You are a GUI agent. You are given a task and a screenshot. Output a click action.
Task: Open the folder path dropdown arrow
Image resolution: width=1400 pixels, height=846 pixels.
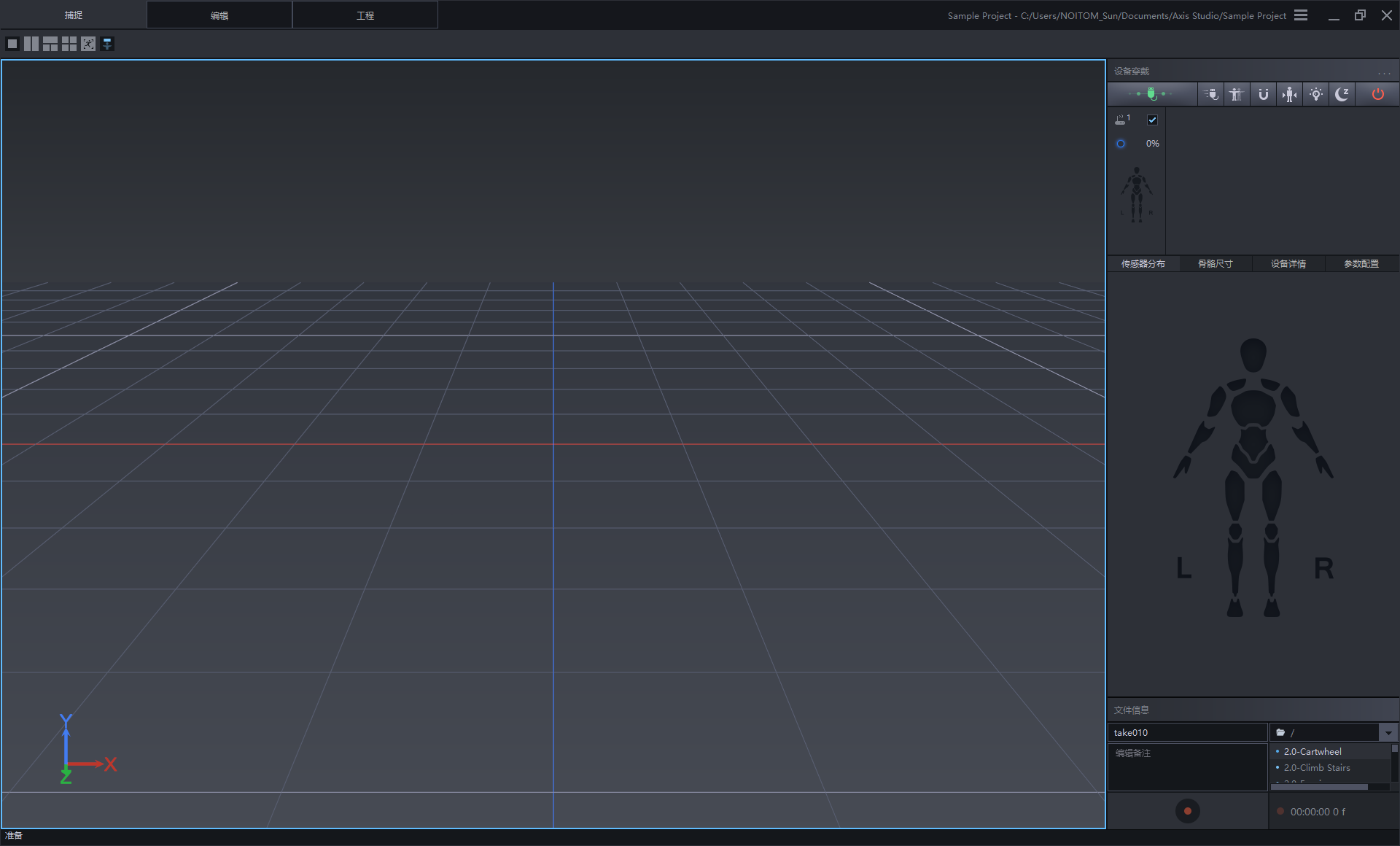click(1388, 732)
